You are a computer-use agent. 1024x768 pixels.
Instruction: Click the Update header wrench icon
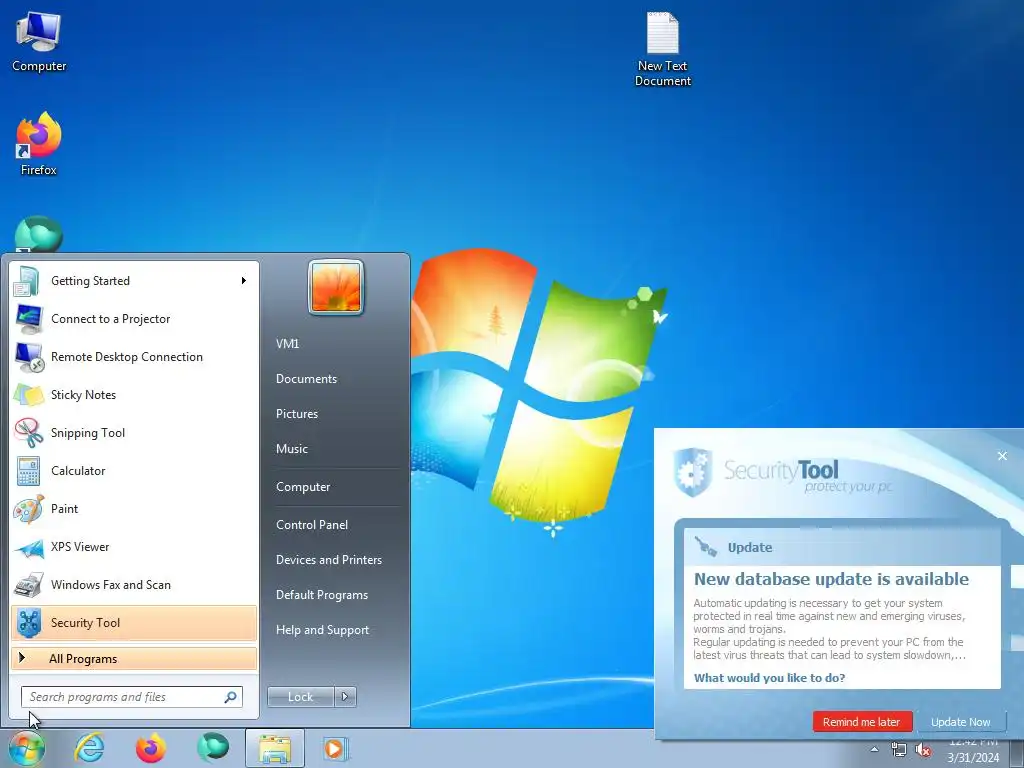(x=705, y=546)
